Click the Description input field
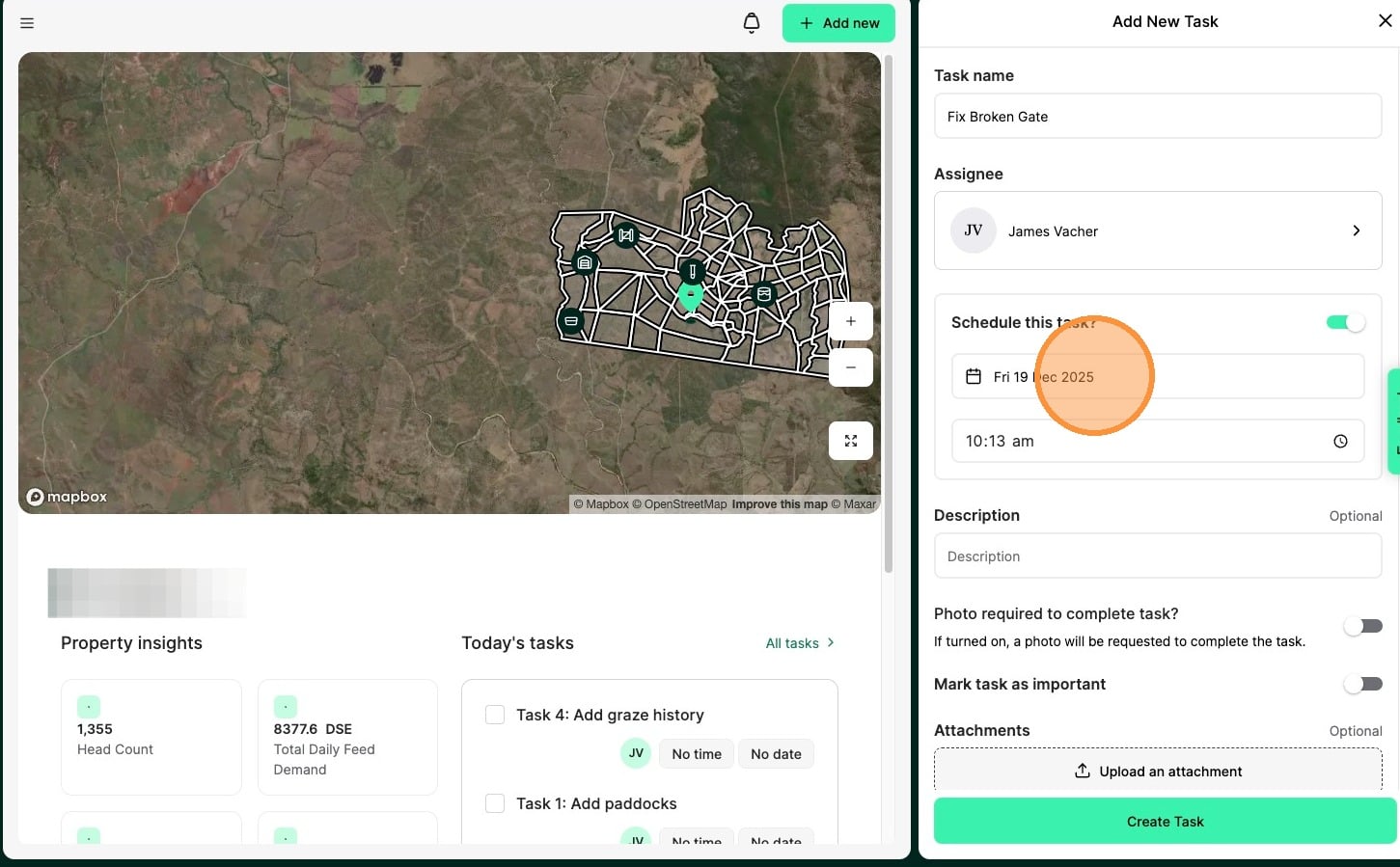Image resolution: width=1400 pixels, height=867 pixels. click(x=1158, y=556)
